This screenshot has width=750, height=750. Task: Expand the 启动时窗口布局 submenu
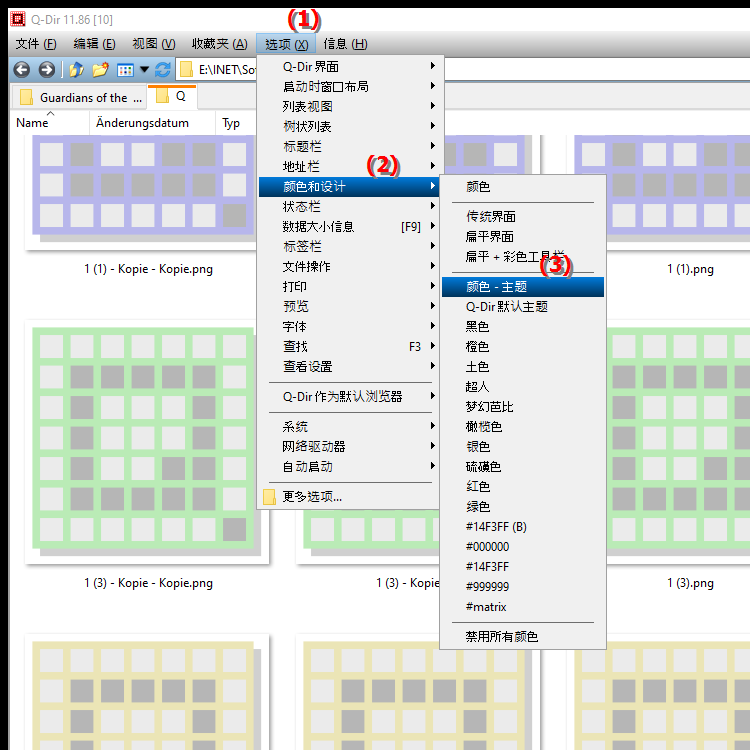point(349,86)
